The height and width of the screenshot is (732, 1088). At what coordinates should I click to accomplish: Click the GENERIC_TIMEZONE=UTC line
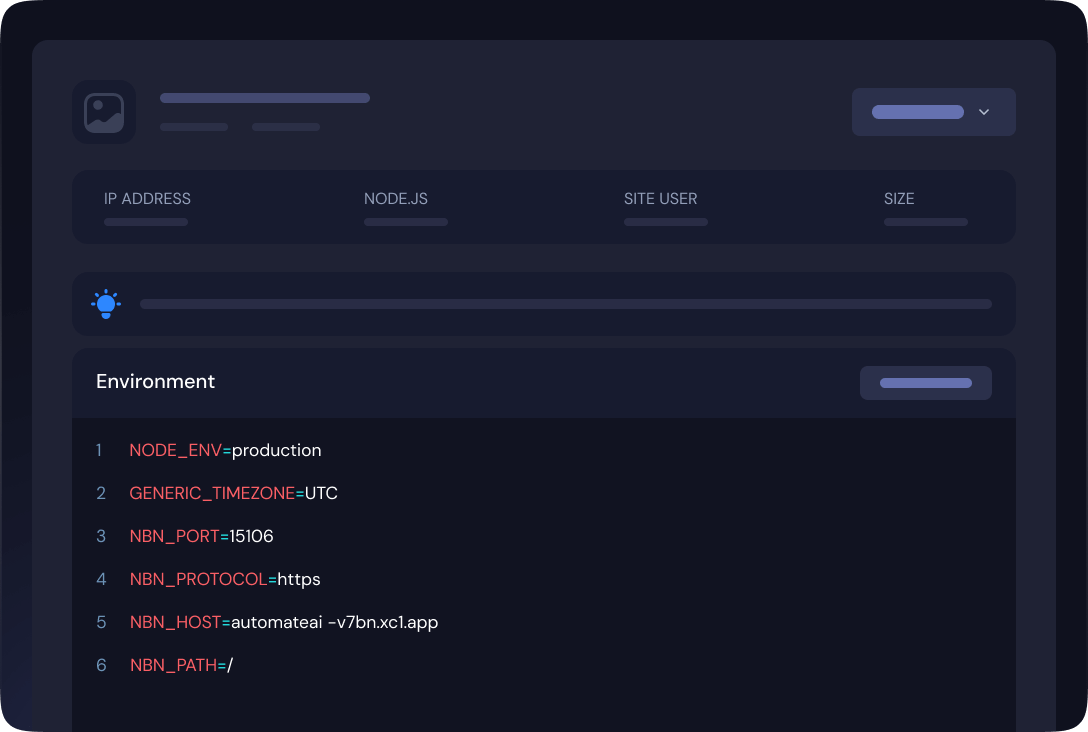(x=233, y=493)
